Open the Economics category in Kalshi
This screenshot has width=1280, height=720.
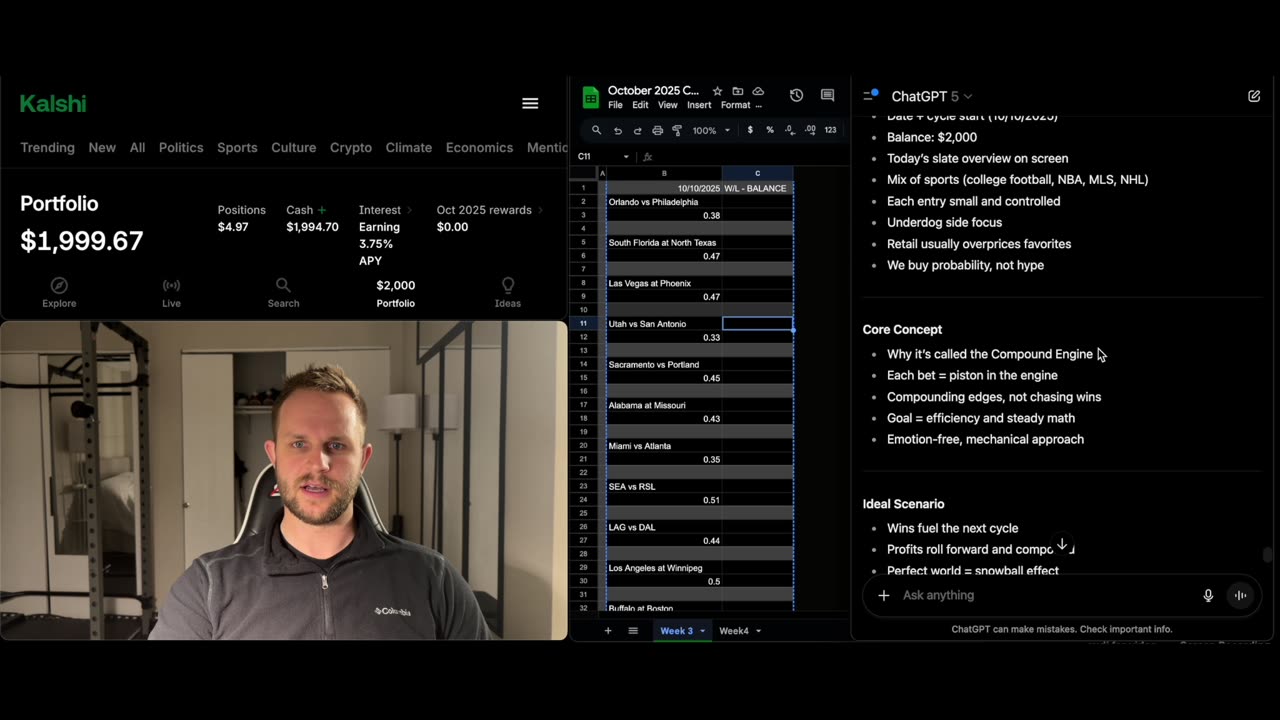pyautogui.click(x=479, y=147)
